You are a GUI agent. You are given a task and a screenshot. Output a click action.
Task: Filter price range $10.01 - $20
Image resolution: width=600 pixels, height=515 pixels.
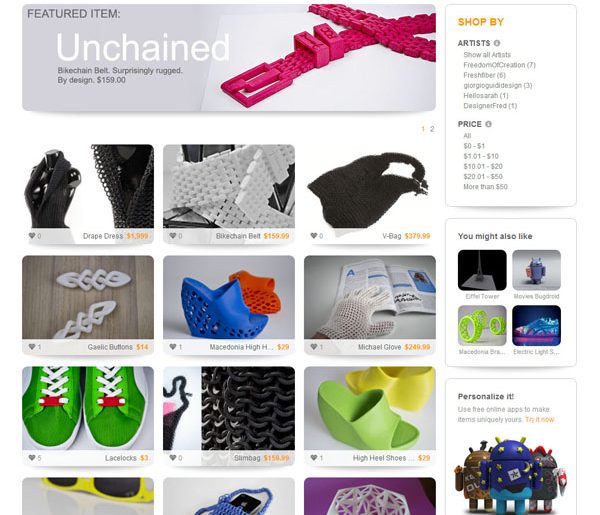(483, 166)
